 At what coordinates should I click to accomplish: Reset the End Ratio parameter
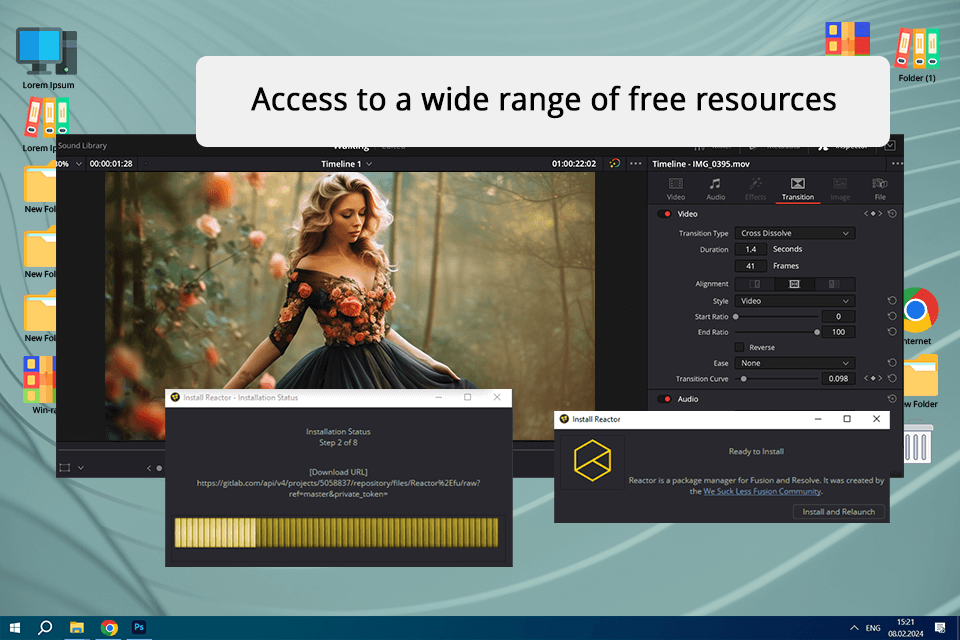click(x=892, y=331)
